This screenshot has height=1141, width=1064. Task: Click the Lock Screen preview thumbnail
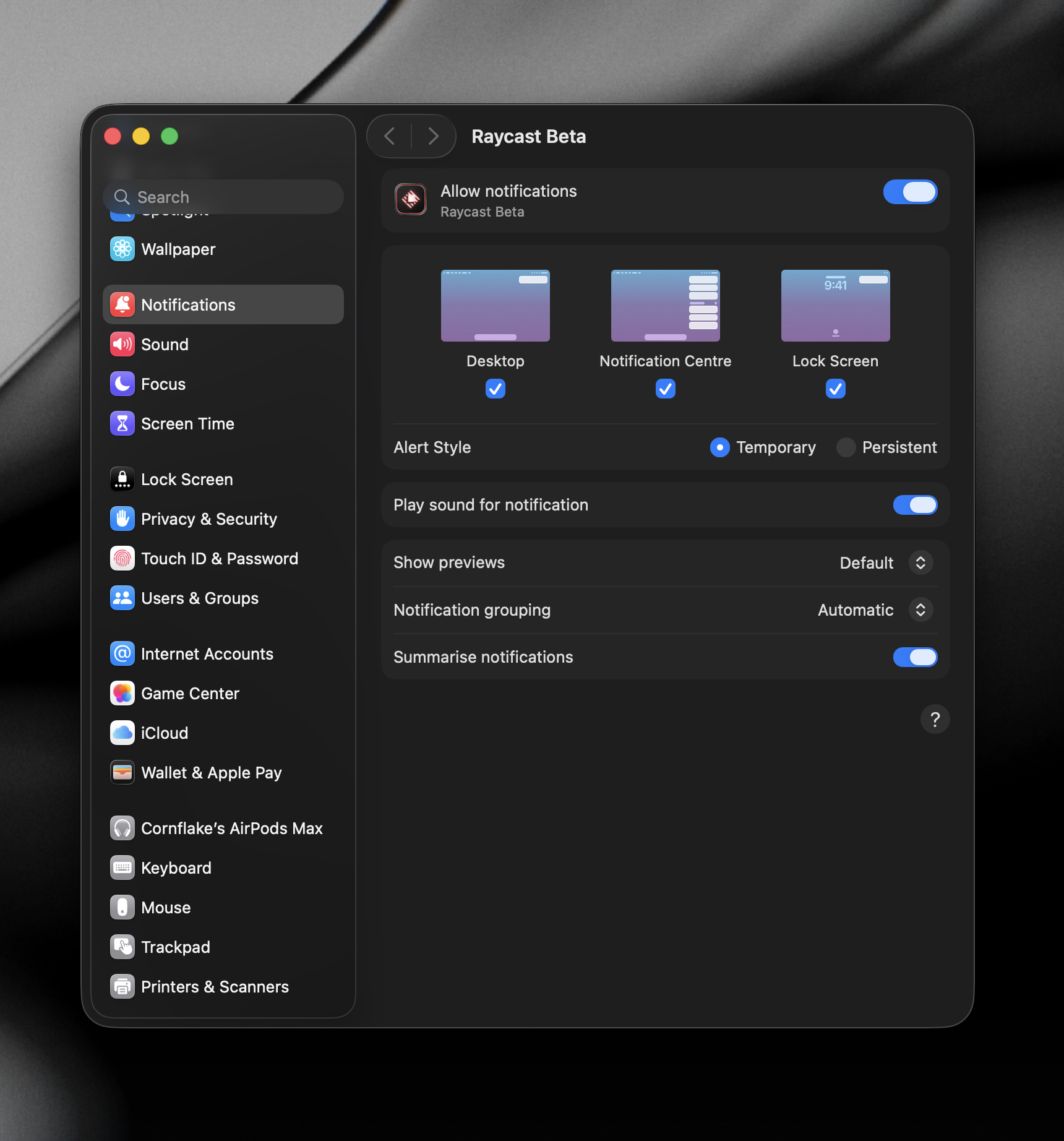(x=836, y=306)
